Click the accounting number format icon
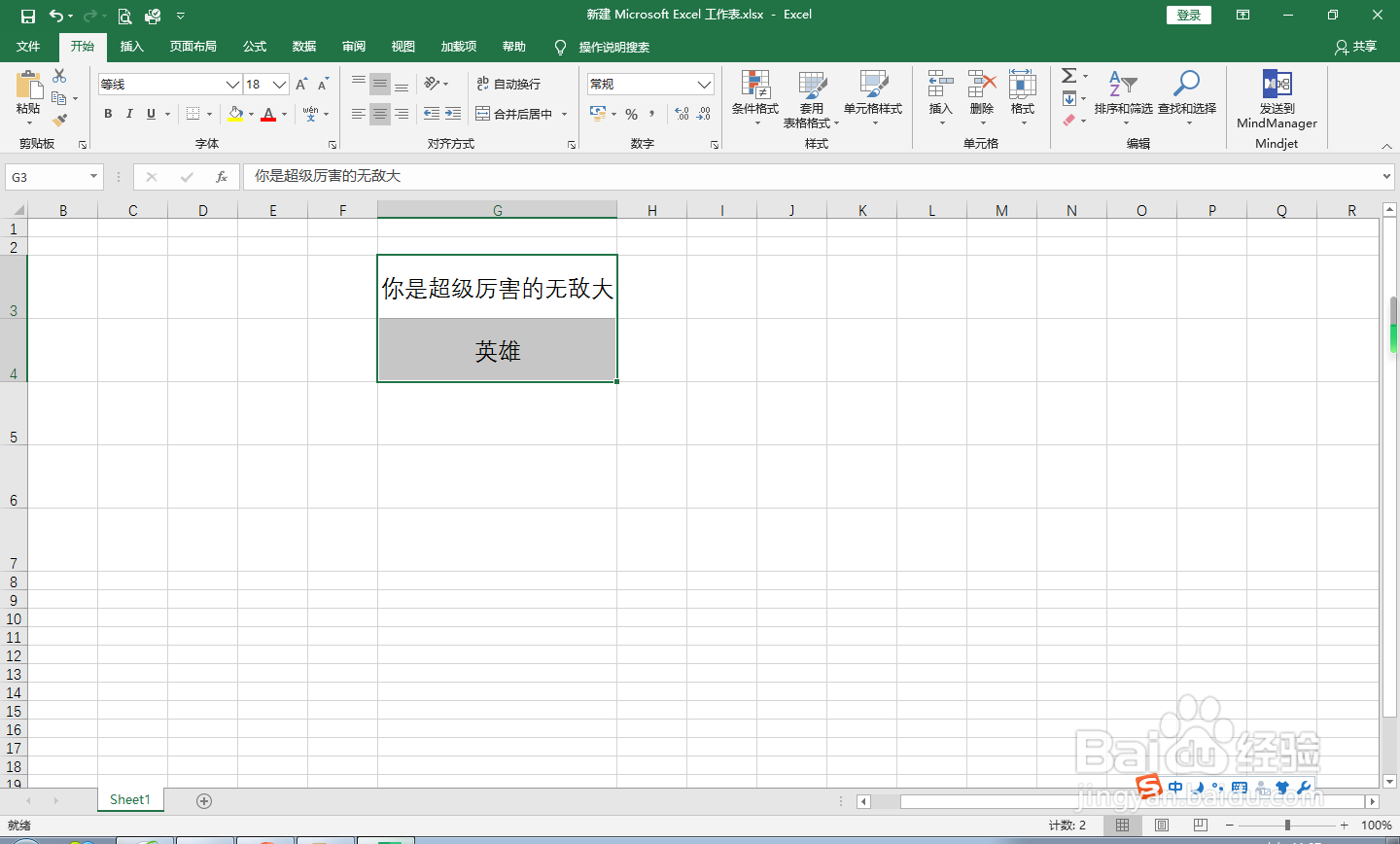The width and height of the screenshot is (1400, 844). click(x=598, y=114)
